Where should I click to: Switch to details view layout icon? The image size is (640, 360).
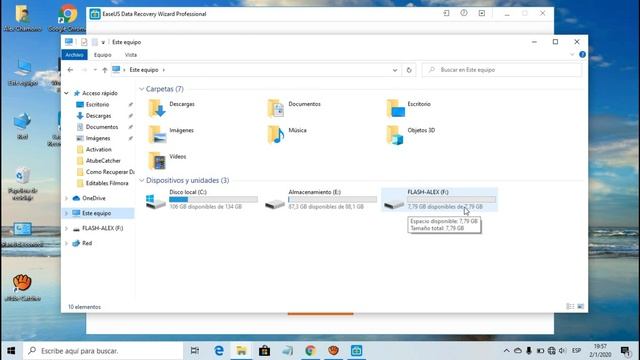click(570, 307)
